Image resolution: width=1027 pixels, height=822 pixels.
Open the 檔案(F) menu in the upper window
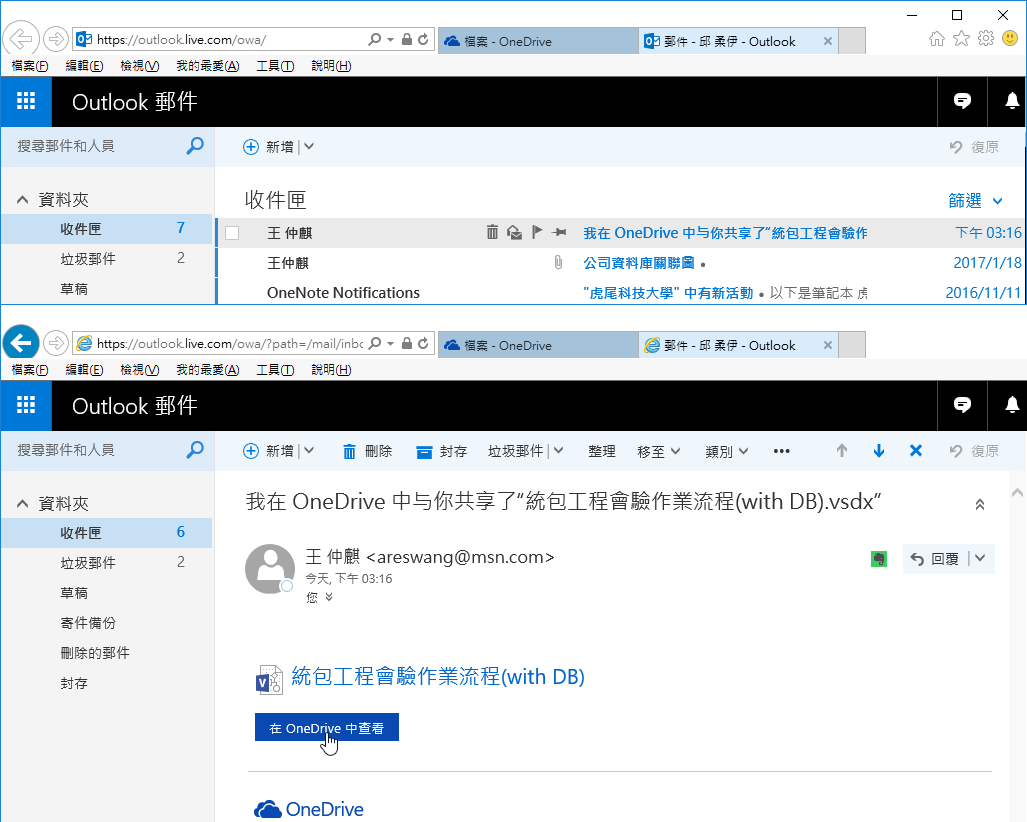click(30, 65)
